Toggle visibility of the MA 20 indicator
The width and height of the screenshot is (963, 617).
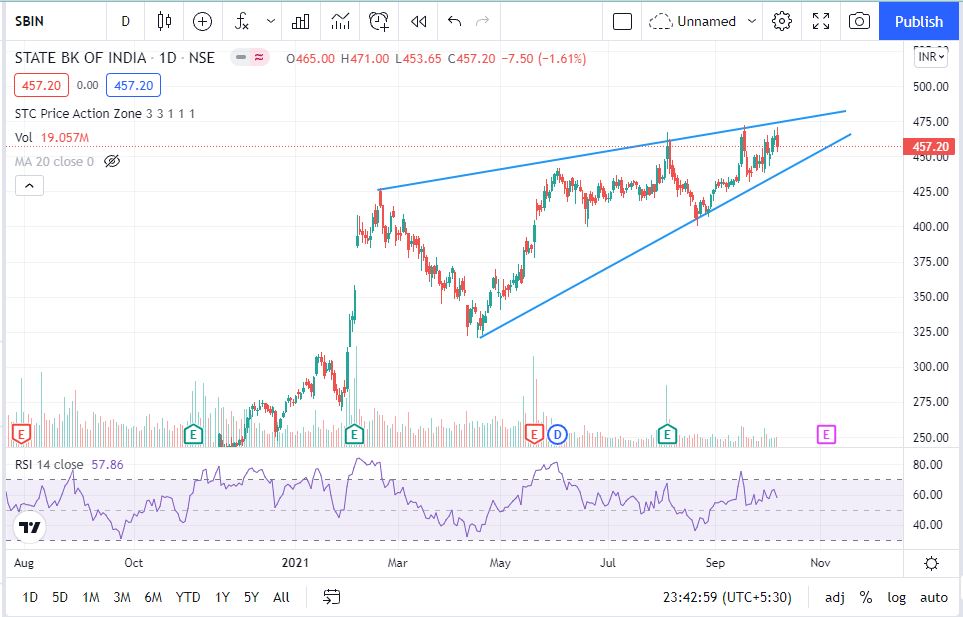[x=112, y=161]
